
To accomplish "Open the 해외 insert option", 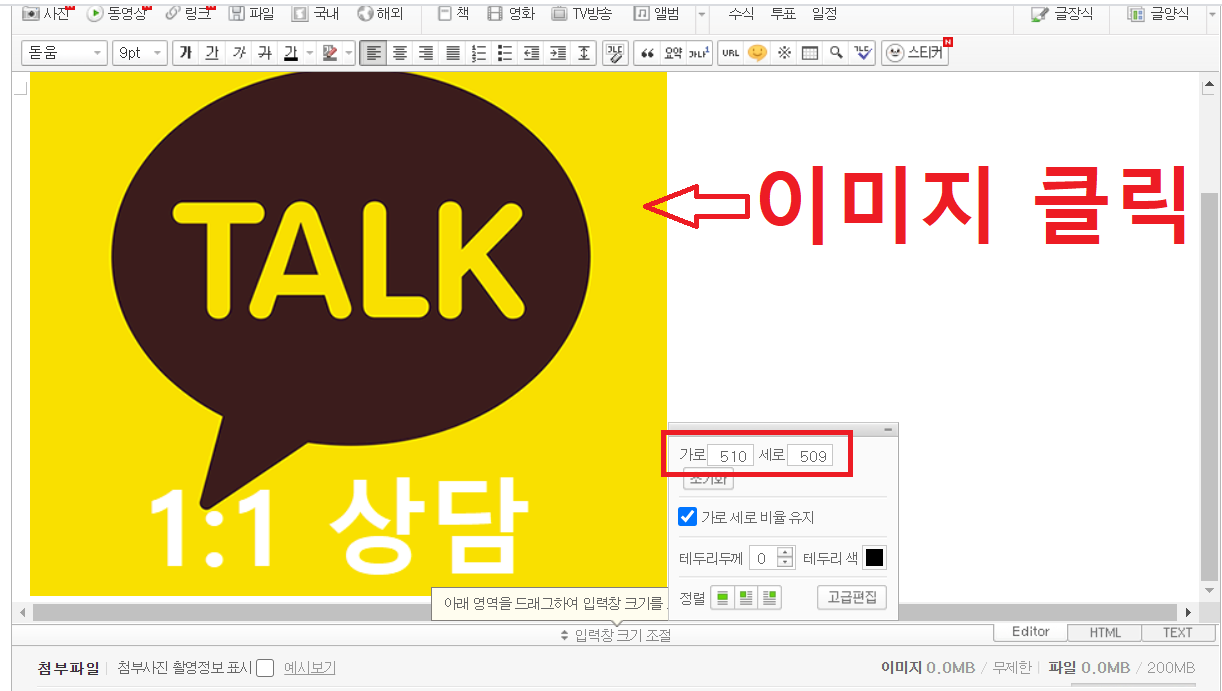I will (x=380, y=14).
